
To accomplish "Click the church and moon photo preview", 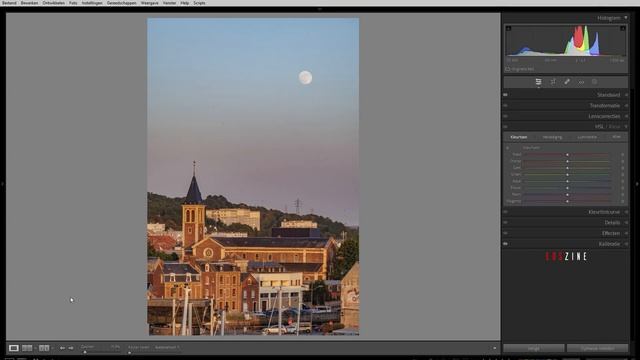I will (x=253, y=177).
